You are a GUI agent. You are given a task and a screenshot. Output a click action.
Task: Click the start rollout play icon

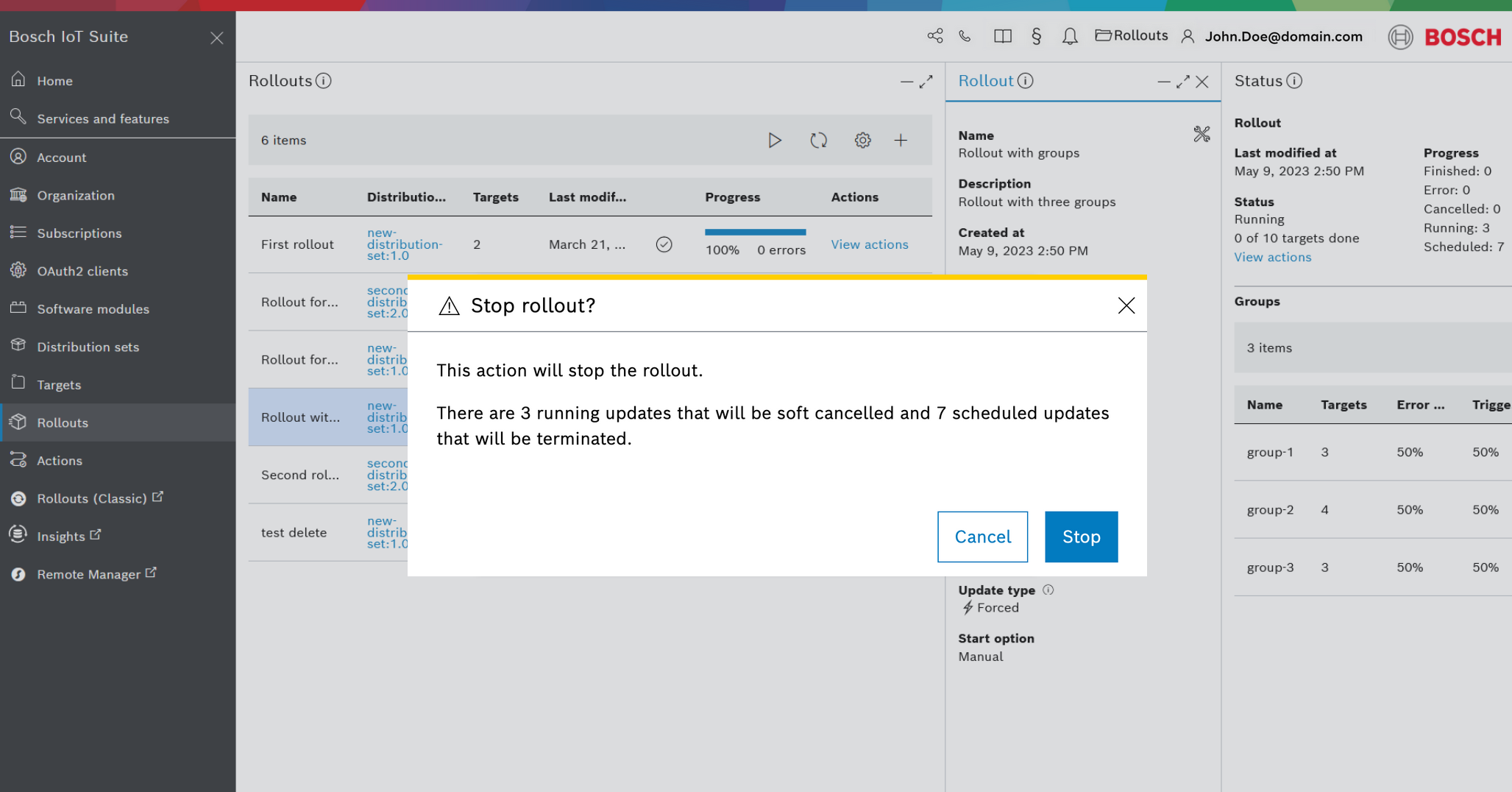(774, 140)
